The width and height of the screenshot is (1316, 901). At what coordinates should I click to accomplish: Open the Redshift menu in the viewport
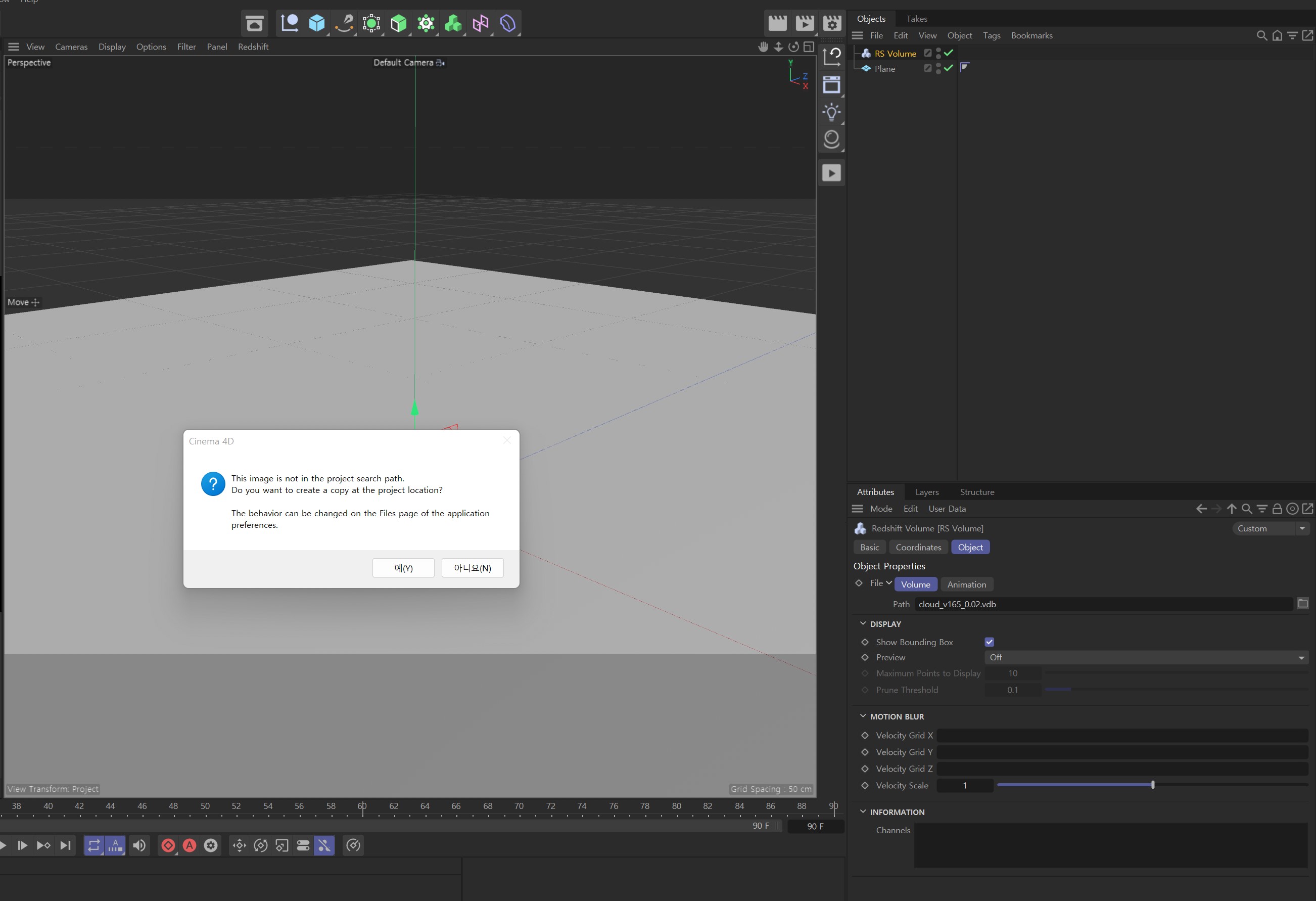253,47
